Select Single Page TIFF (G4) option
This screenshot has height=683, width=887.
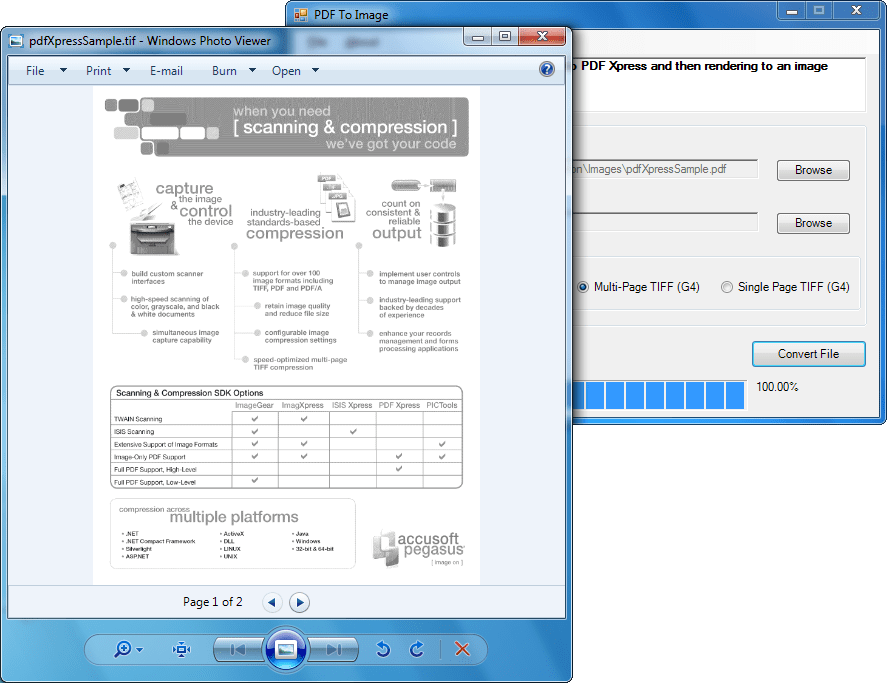785,287
